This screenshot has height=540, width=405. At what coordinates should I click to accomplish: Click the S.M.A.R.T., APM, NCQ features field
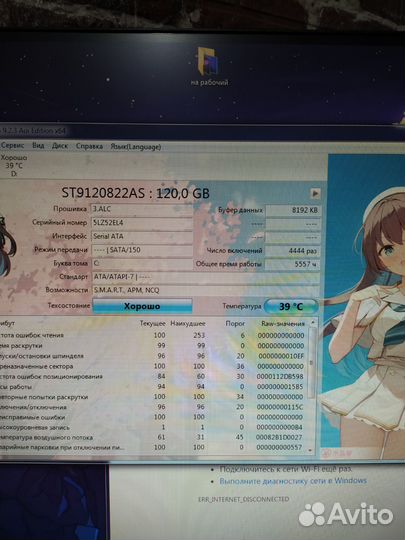pos(205,290)
